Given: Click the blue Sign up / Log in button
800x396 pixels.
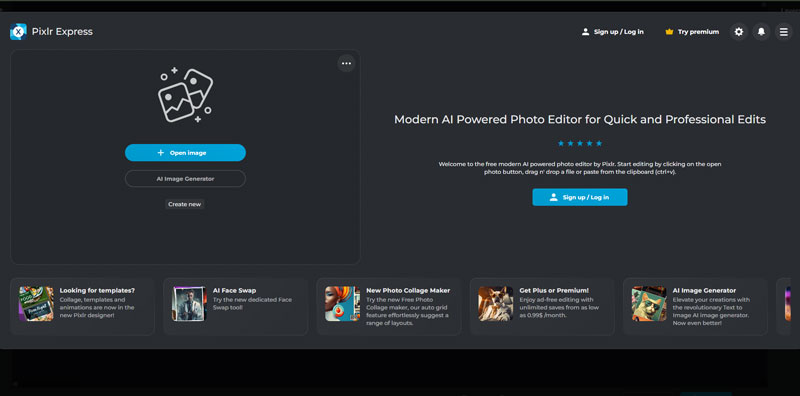Looking at the screenshot, I should pos(580,197).
